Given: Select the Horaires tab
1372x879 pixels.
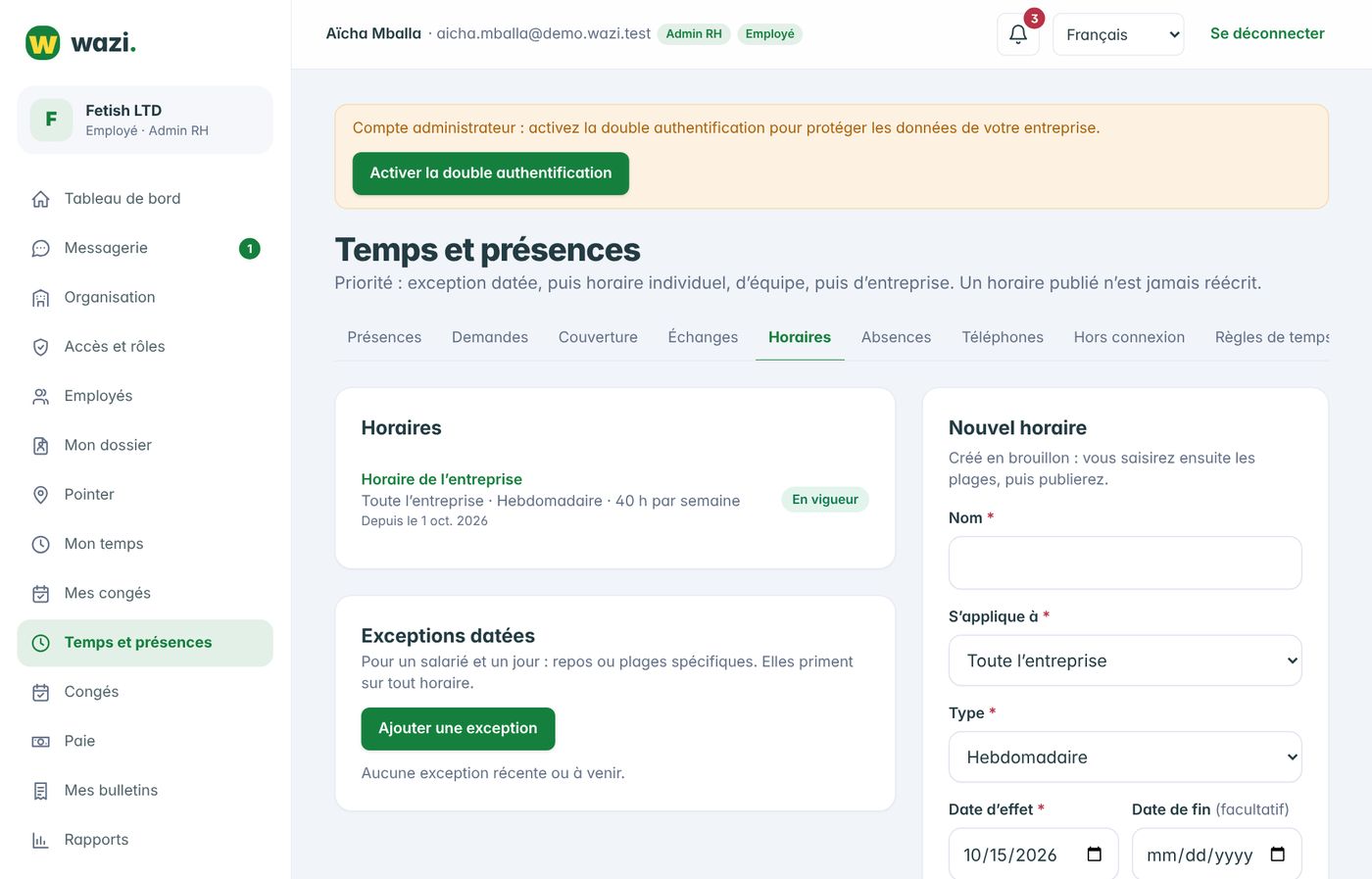Looking at the screenshot, I should click(800, 337).
